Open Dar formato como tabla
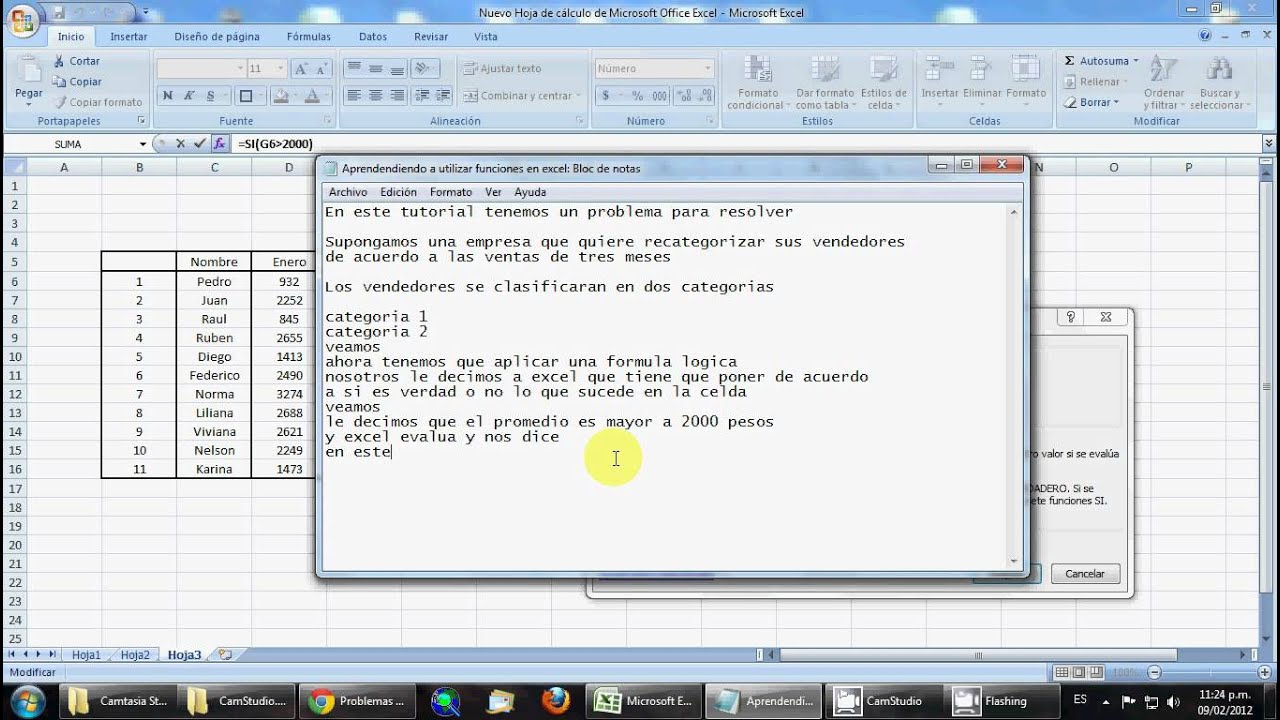Screen dimensions: 1280x720 pyautogui.click(x=824, y=83)
